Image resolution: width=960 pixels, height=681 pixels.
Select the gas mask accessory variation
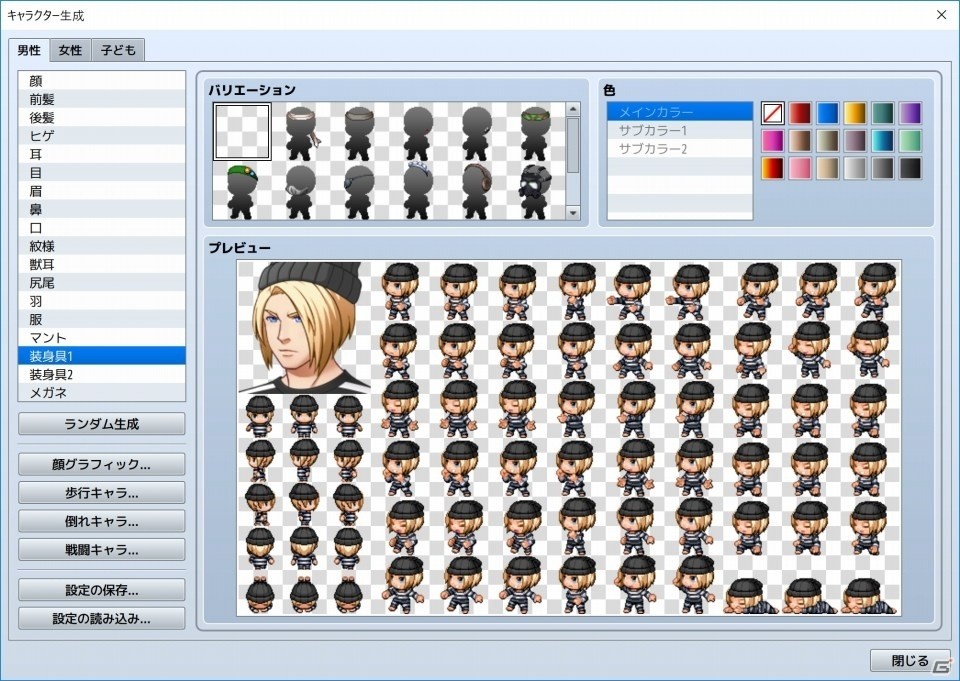535,190
